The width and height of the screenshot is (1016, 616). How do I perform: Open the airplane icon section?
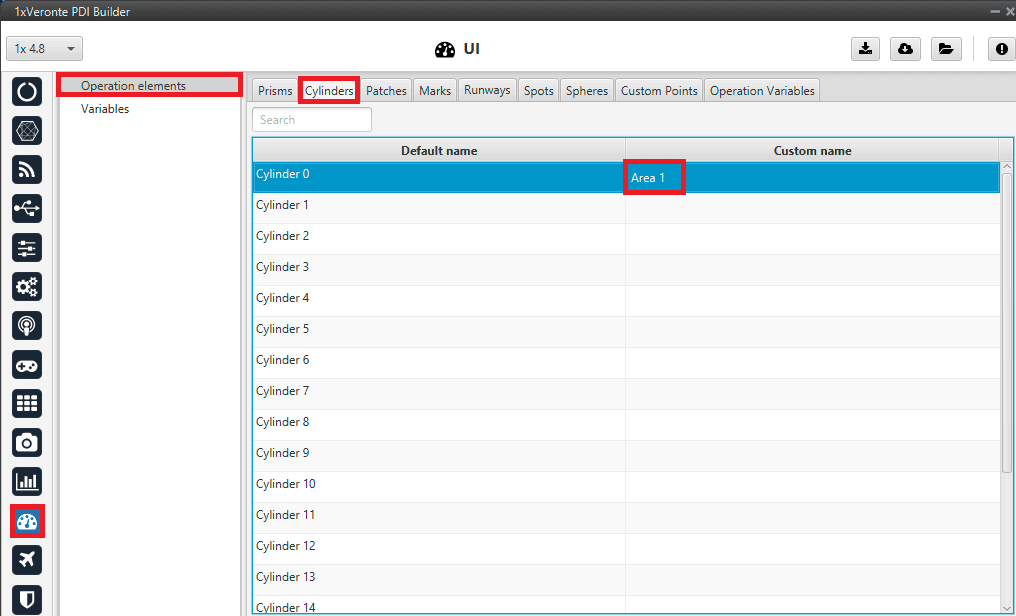[27, 560]
